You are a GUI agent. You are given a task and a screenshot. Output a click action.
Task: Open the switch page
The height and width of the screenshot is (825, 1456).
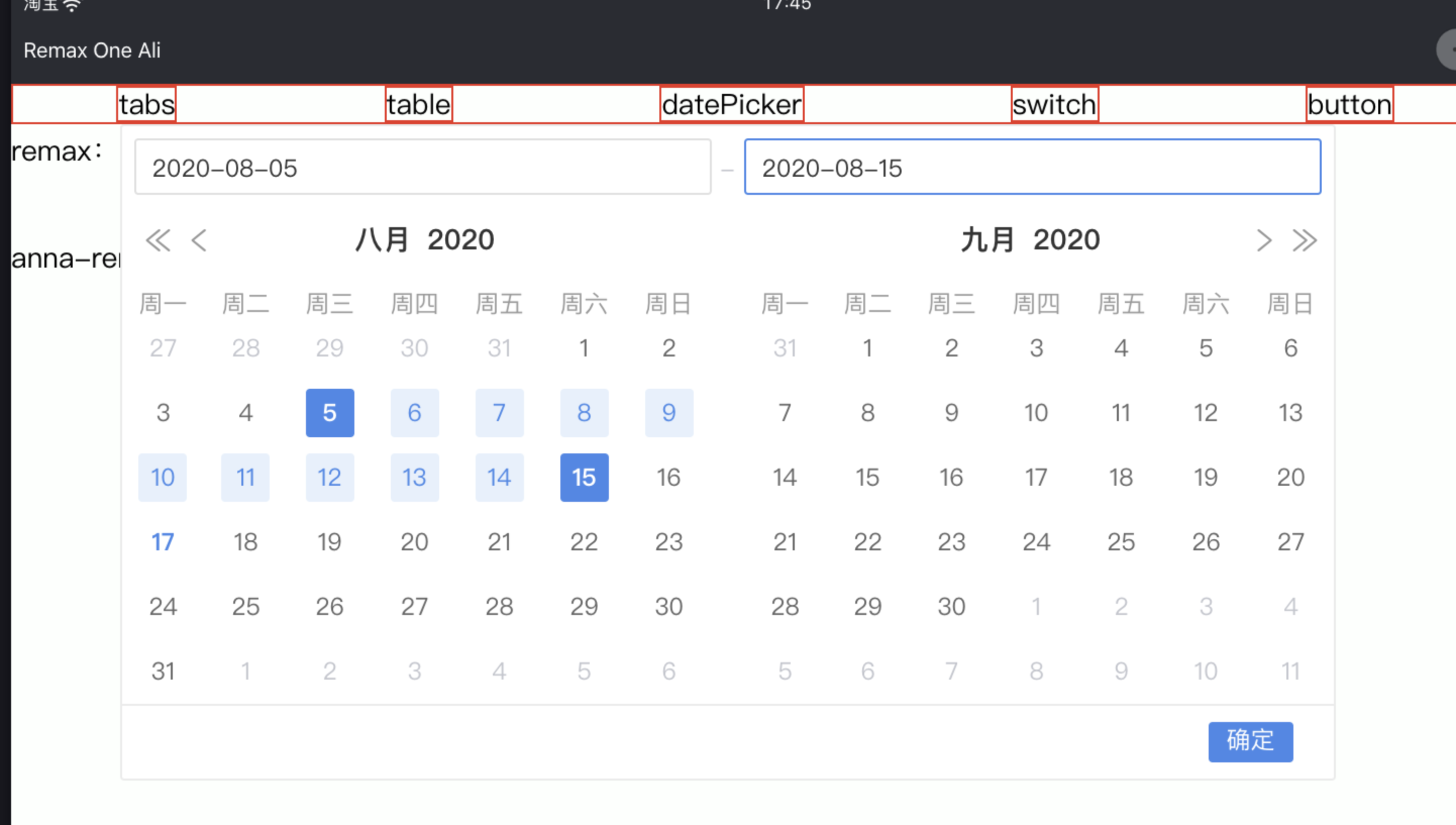point(1055,104)
